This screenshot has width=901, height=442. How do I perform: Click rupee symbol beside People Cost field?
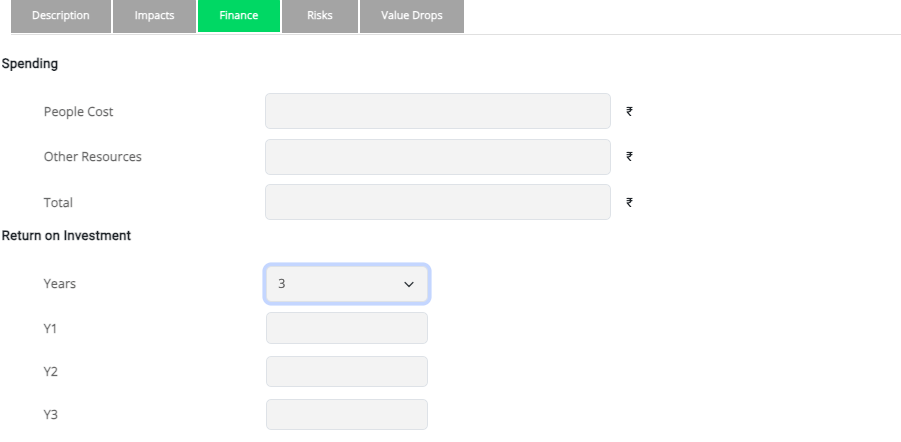[629, 112]
